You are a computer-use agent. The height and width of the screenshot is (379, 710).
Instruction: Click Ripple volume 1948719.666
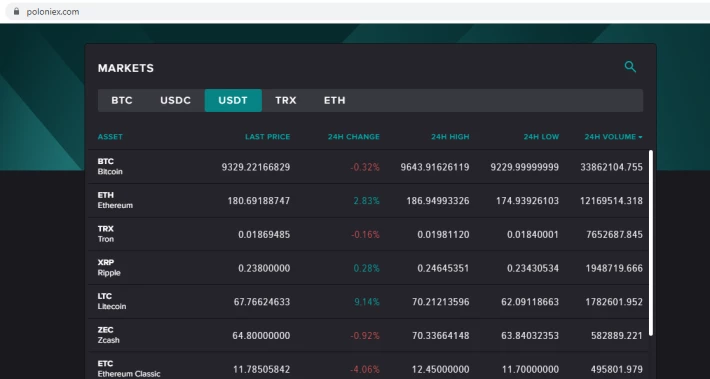coord(614,268)
